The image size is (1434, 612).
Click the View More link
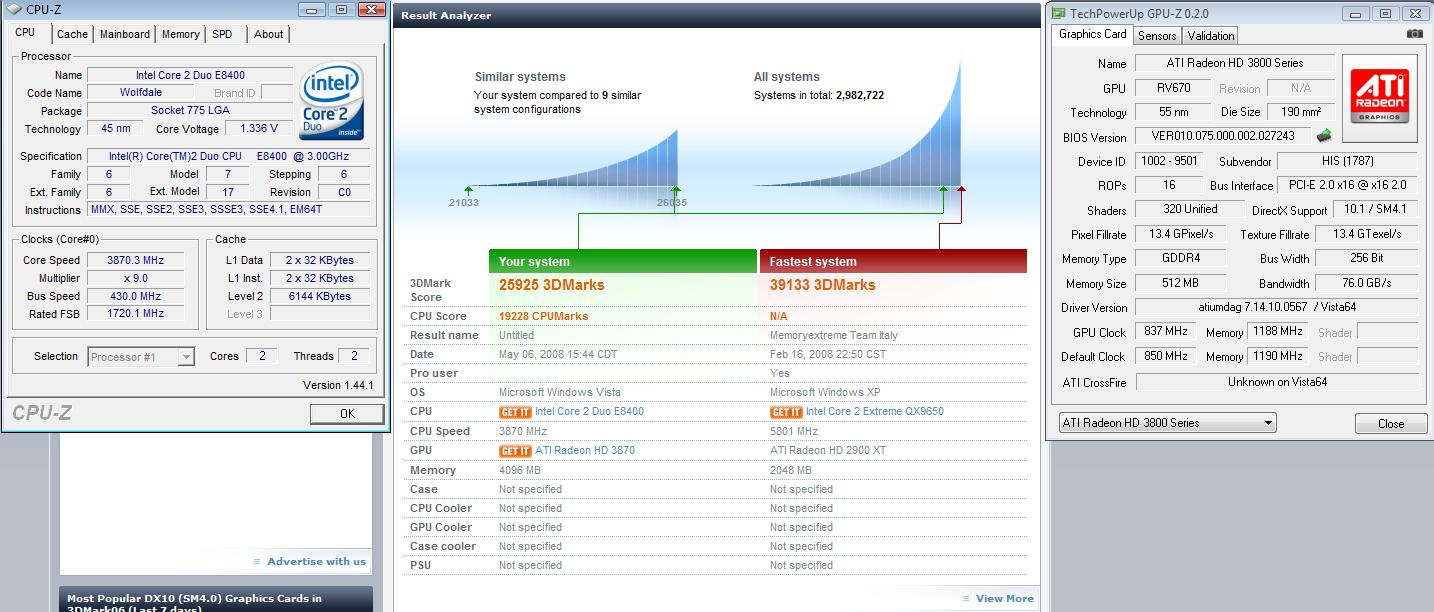click(x=1004, y=599)
